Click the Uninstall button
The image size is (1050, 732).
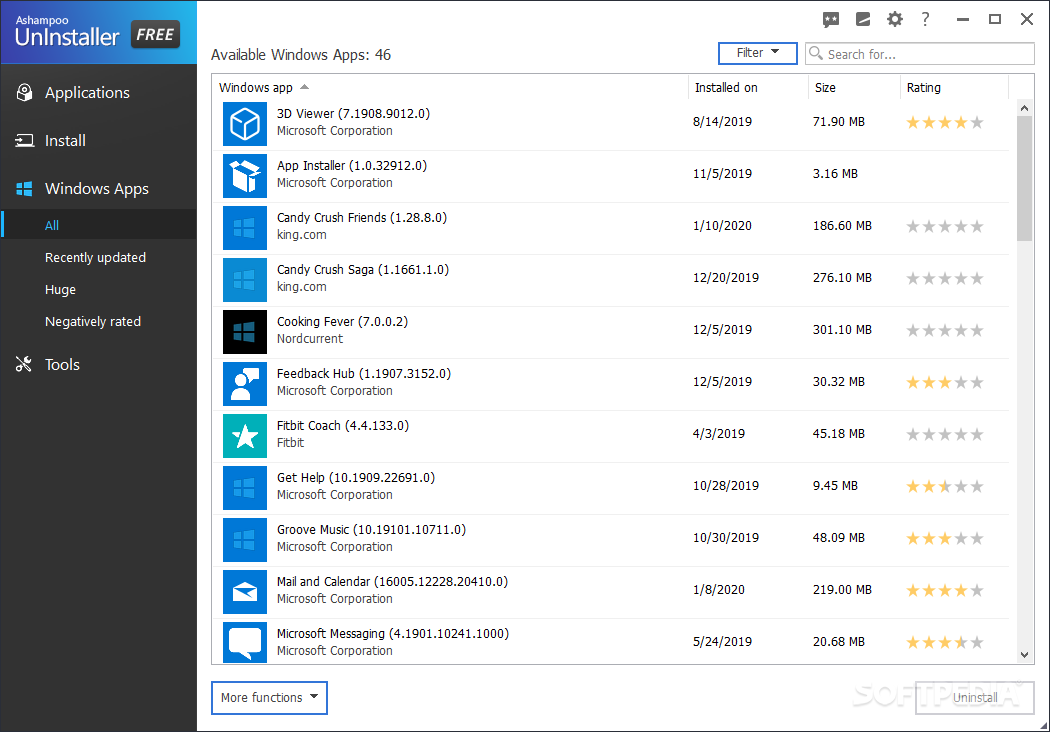tap(974, 698)
